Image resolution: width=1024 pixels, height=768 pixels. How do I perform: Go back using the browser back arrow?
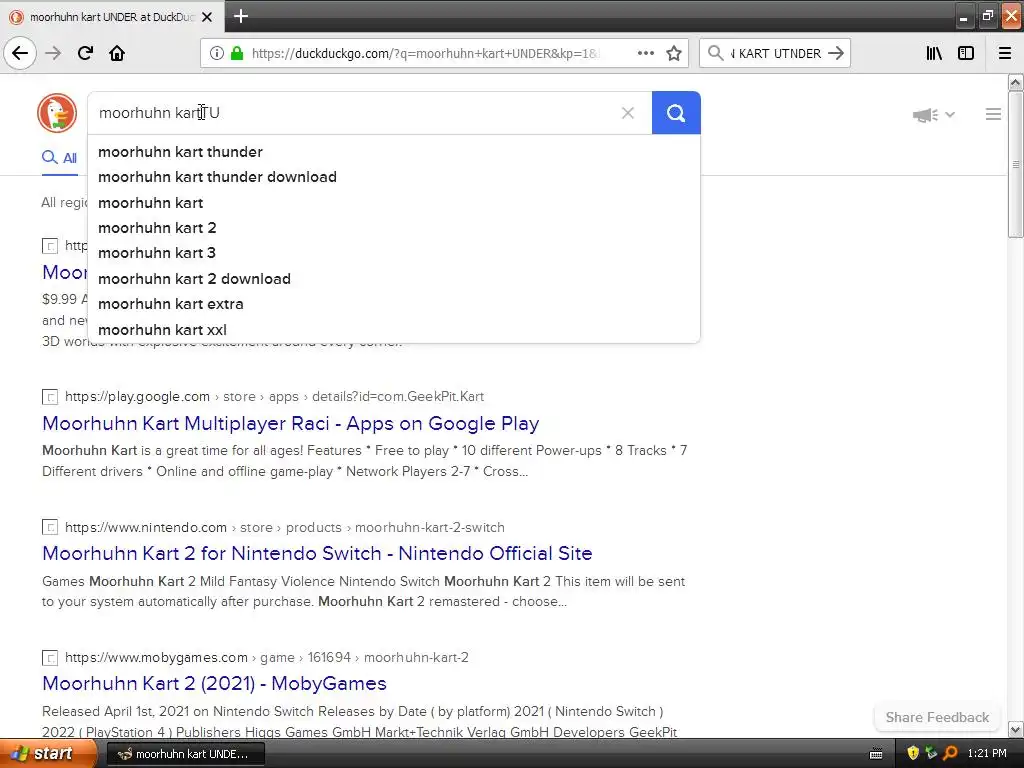tap(20, 53)
